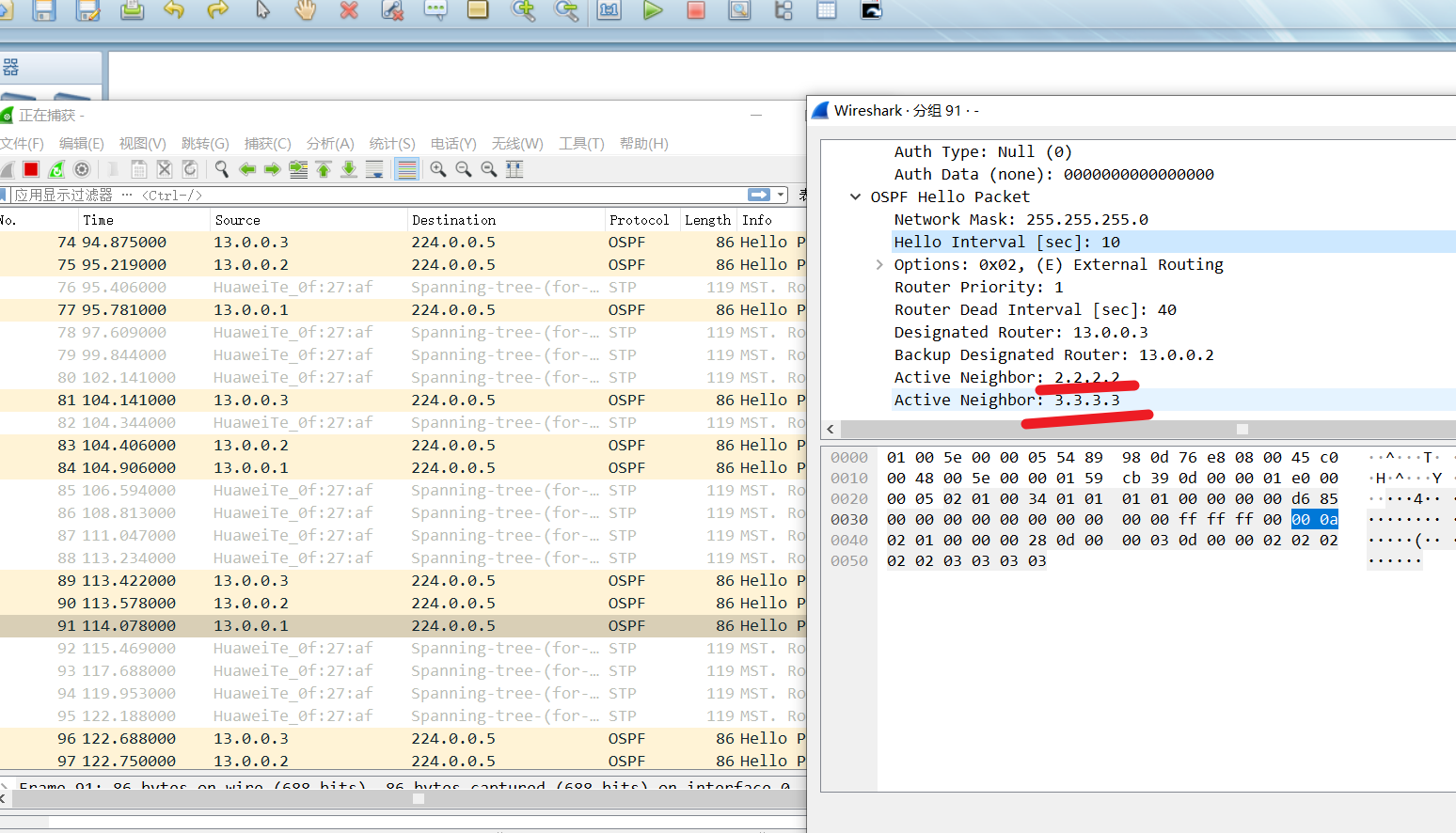Open the 文件(F) menu
The width and height of the screenshot is (1456, 833).
[22, 144]
